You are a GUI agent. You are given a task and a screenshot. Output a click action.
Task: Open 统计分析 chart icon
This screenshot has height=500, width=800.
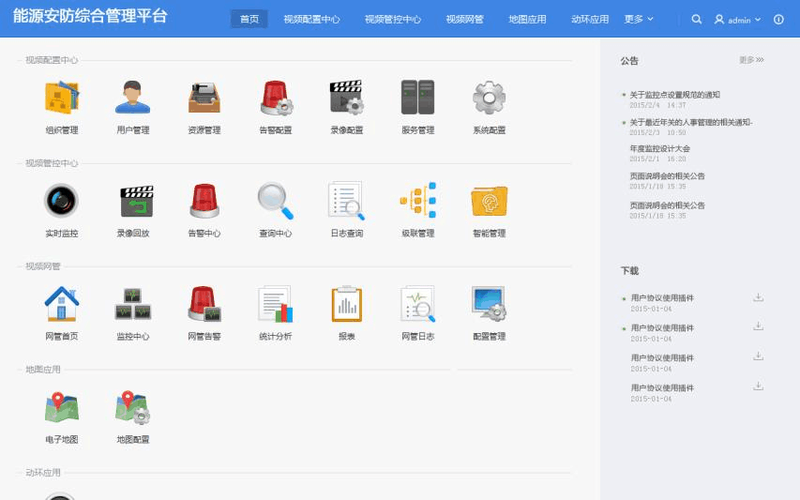coord(276,304)
